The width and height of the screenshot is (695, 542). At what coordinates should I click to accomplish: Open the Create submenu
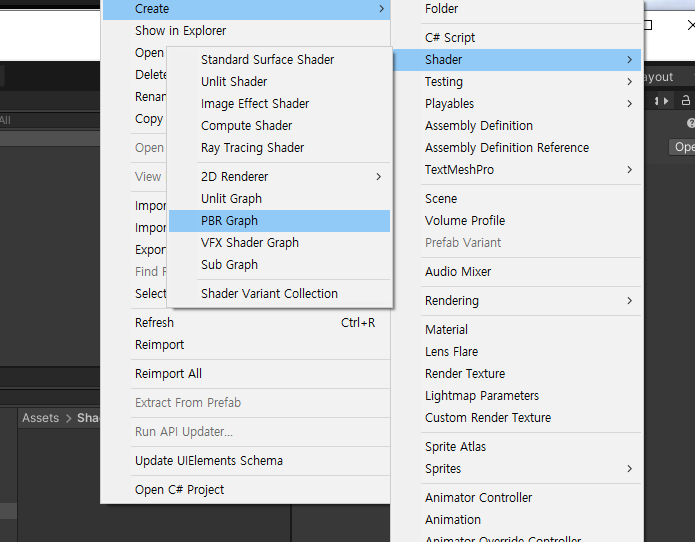[246, 9]
